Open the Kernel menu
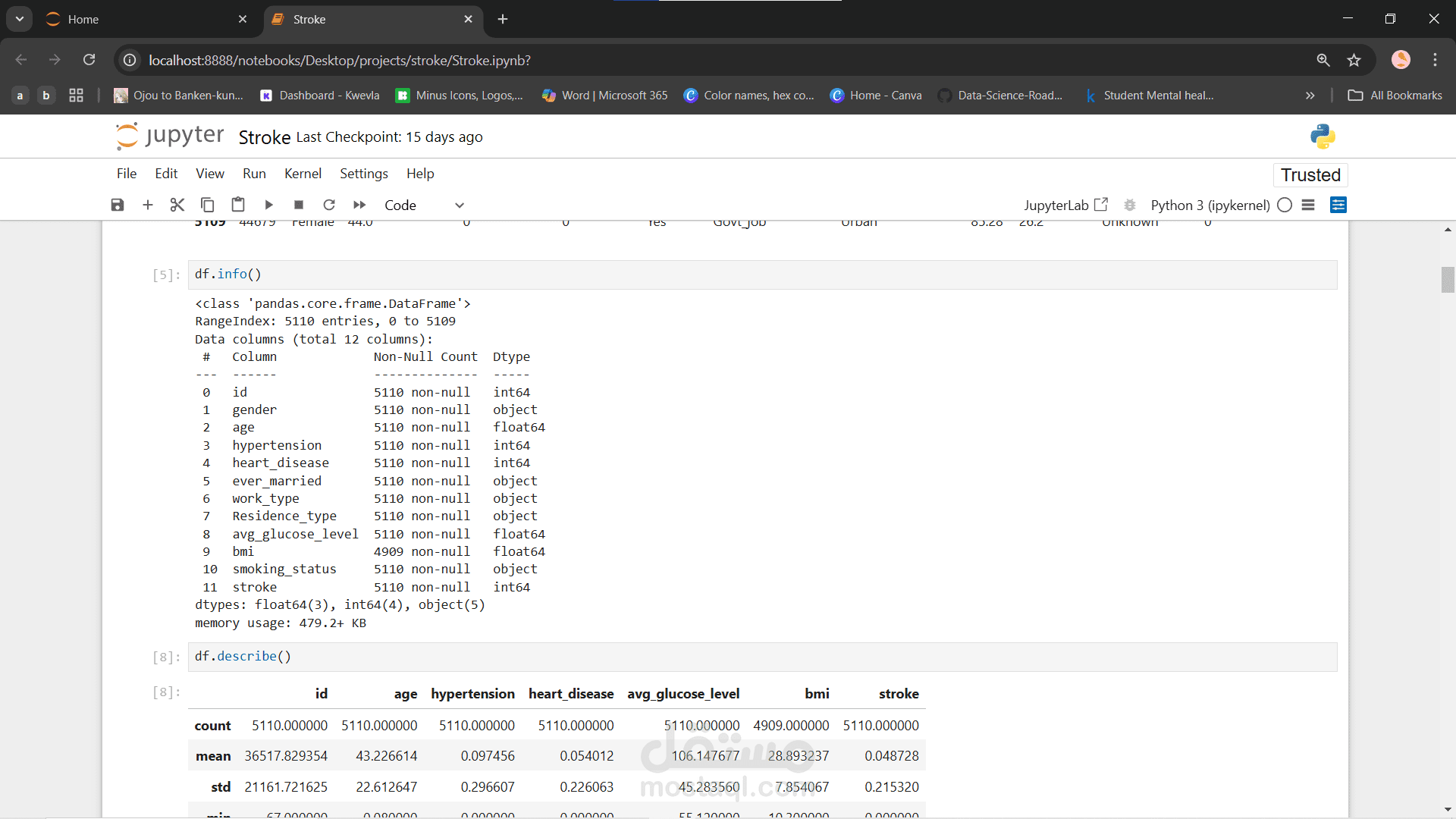This screenshot has height=819, width=1456. tap(303, 174)
